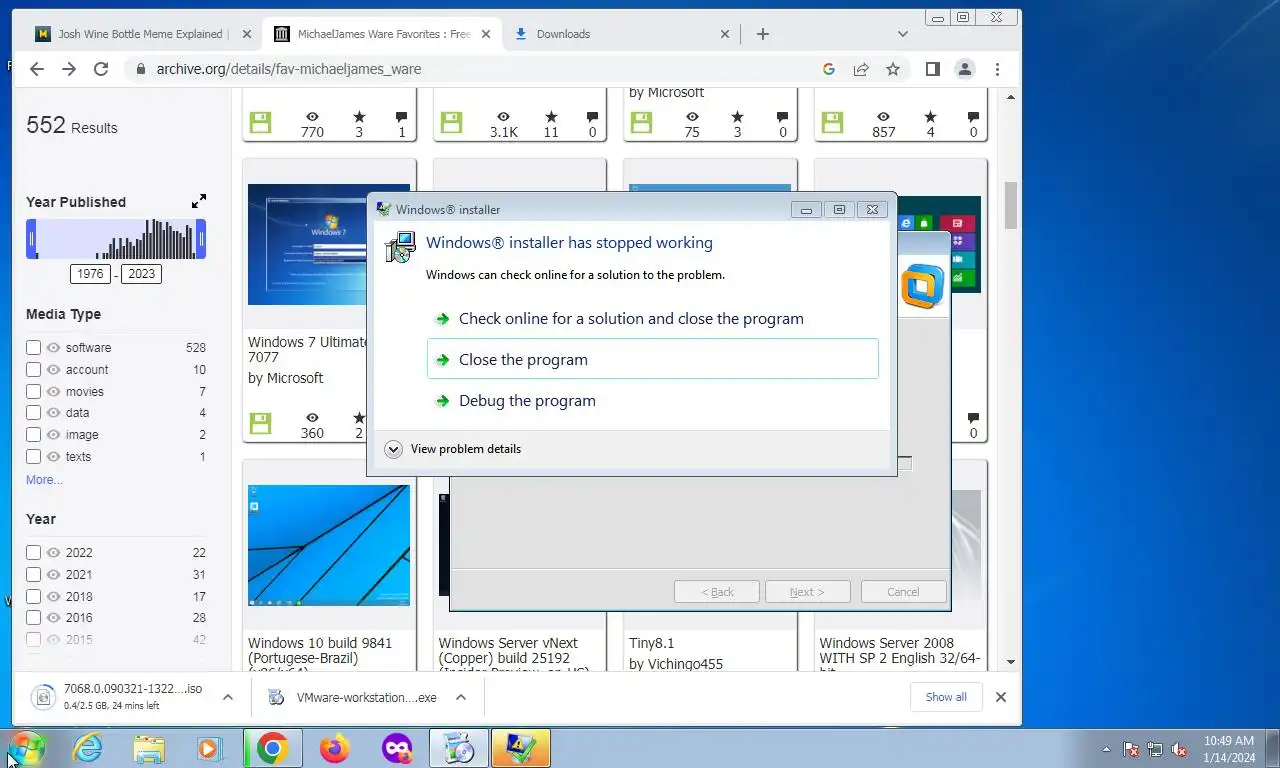The height and width of the screenshot is (768, 1280).
Task: Tick the image media type checkbox
Action: coord(33,435)
